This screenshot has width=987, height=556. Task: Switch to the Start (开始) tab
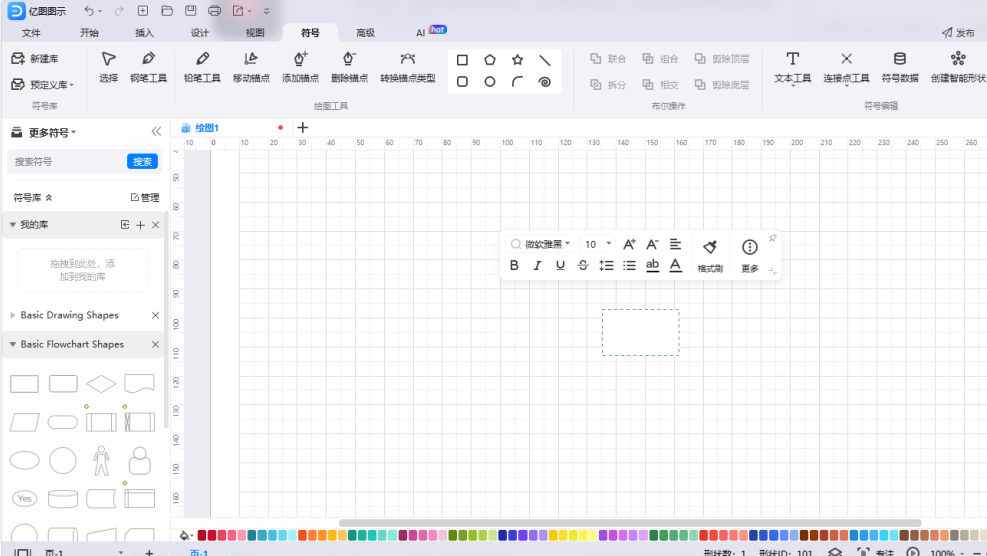pyautogui.click(x=89, y=33)
